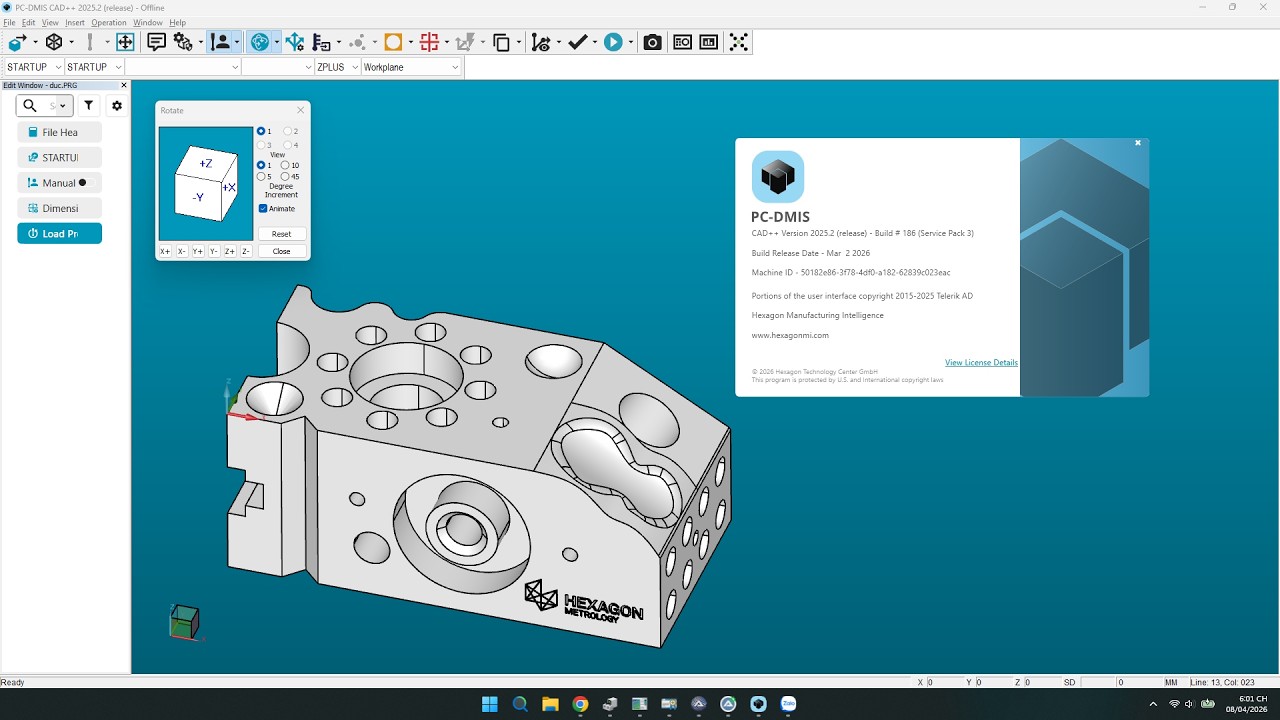Open Chrome from the taskbar

tap(580, 704)
